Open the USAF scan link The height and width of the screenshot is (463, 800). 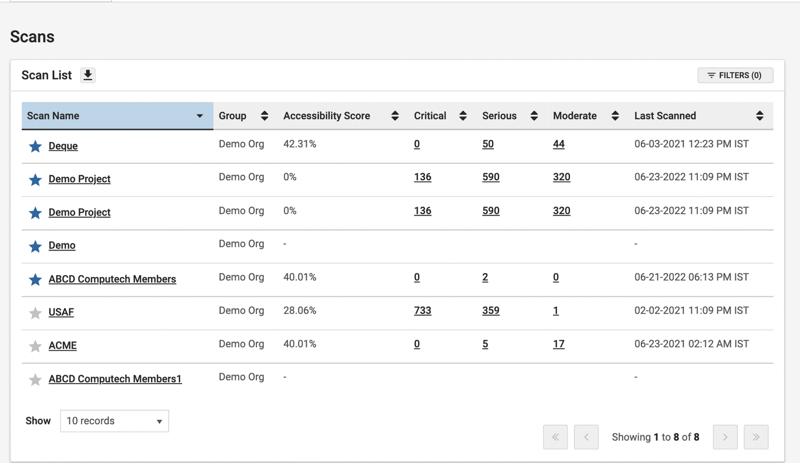[x=61, y=312]
